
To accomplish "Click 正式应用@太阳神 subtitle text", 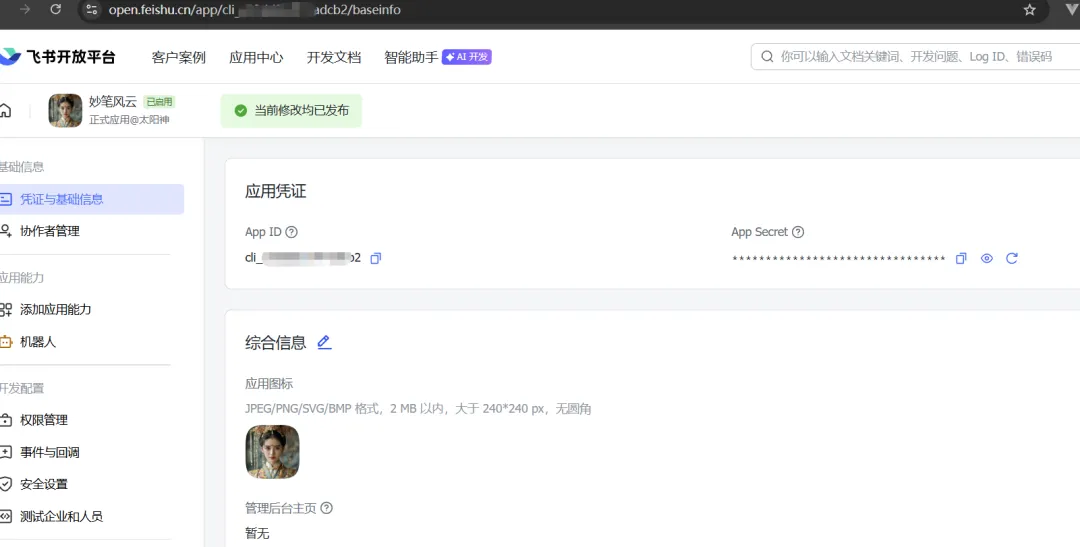I will (x=129, y=120).
